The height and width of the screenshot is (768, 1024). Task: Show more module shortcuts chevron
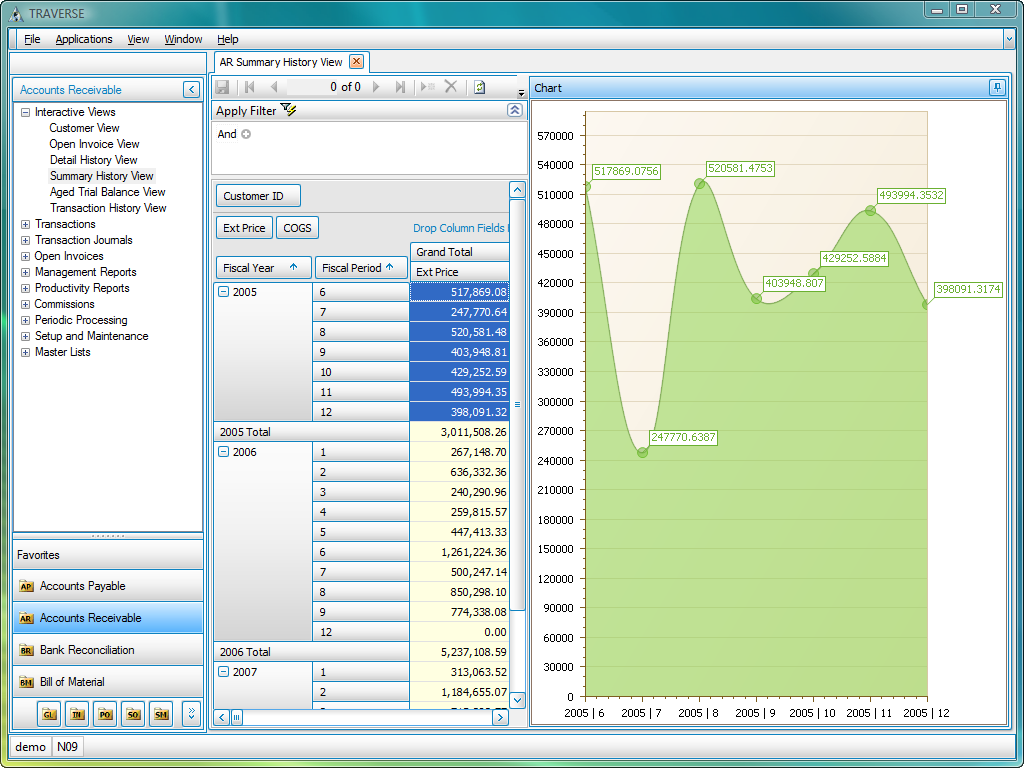click(x=191, y=713)
